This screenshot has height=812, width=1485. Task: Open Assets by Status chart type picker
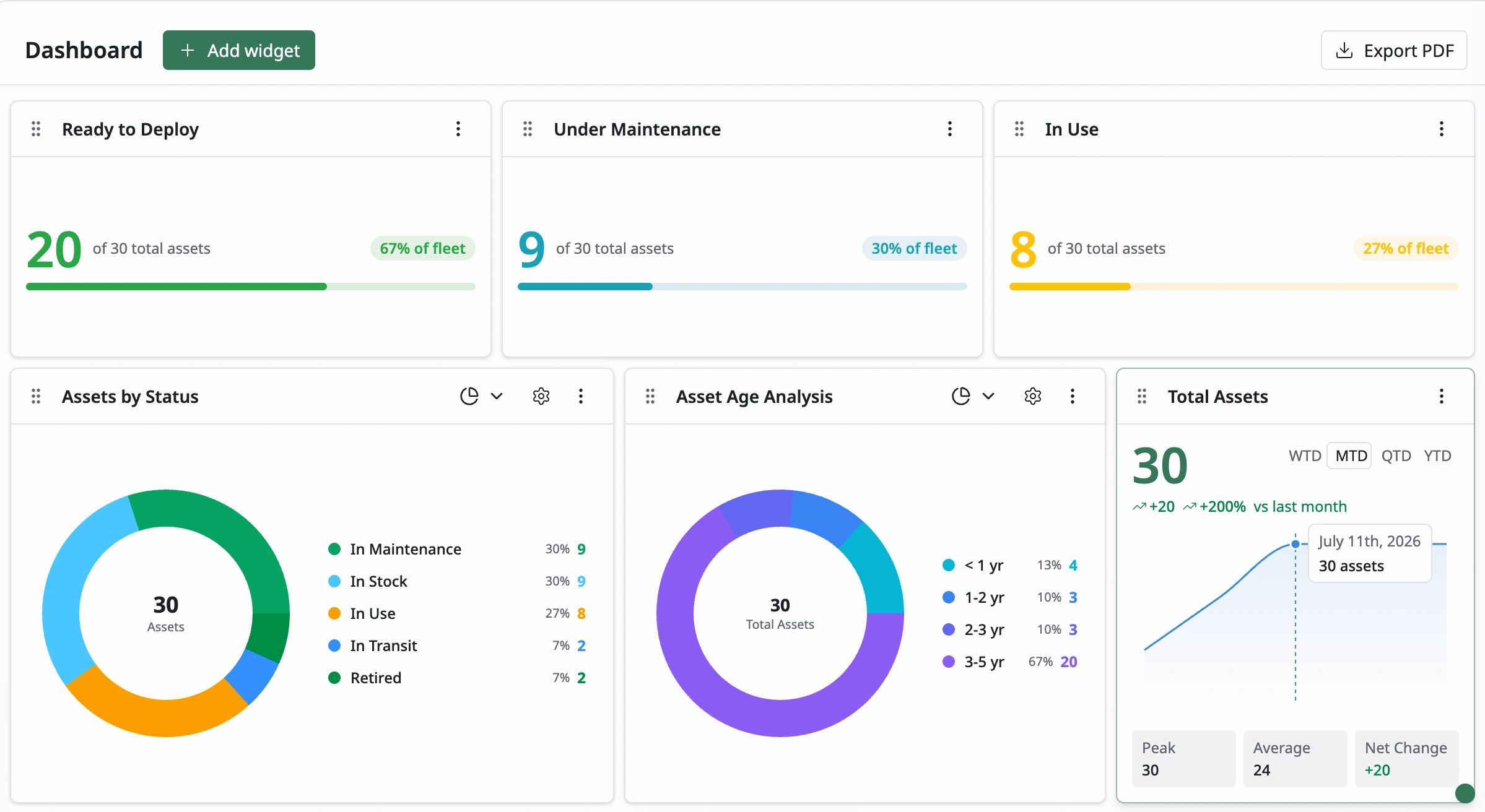point(469,396)
